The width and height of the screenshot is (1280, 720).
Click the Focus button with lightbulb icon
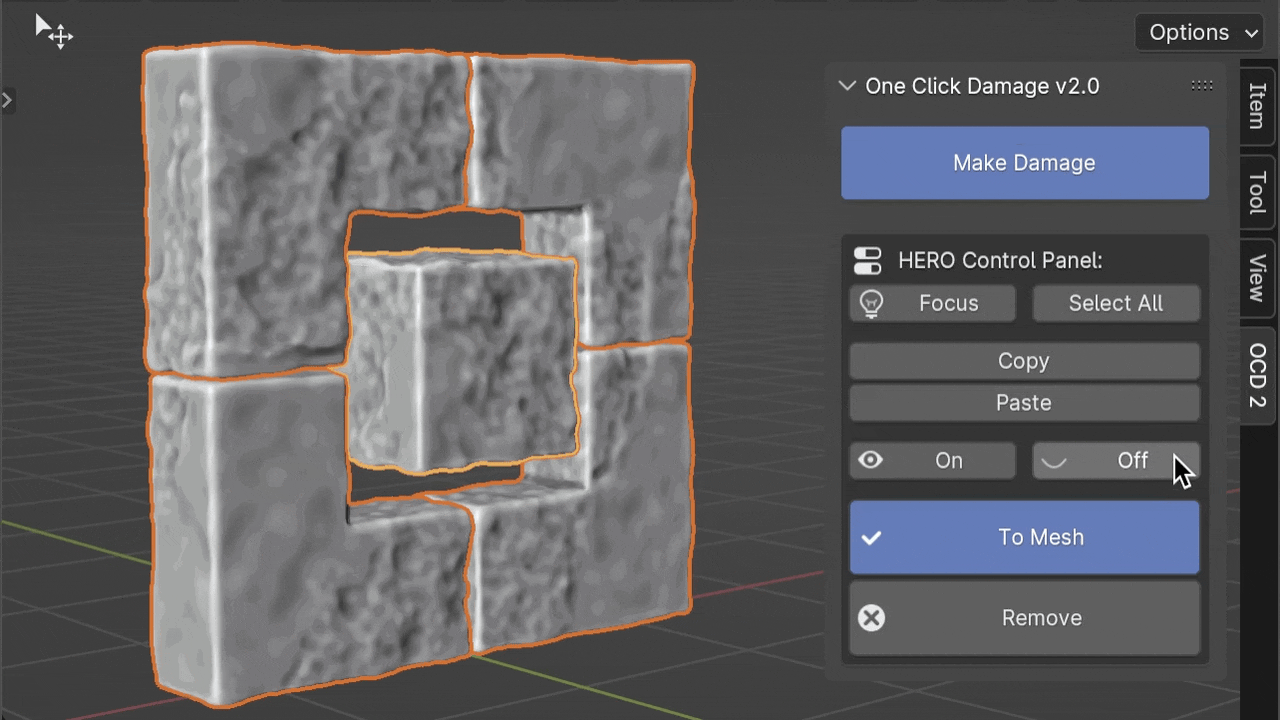(x=932, y=303)
